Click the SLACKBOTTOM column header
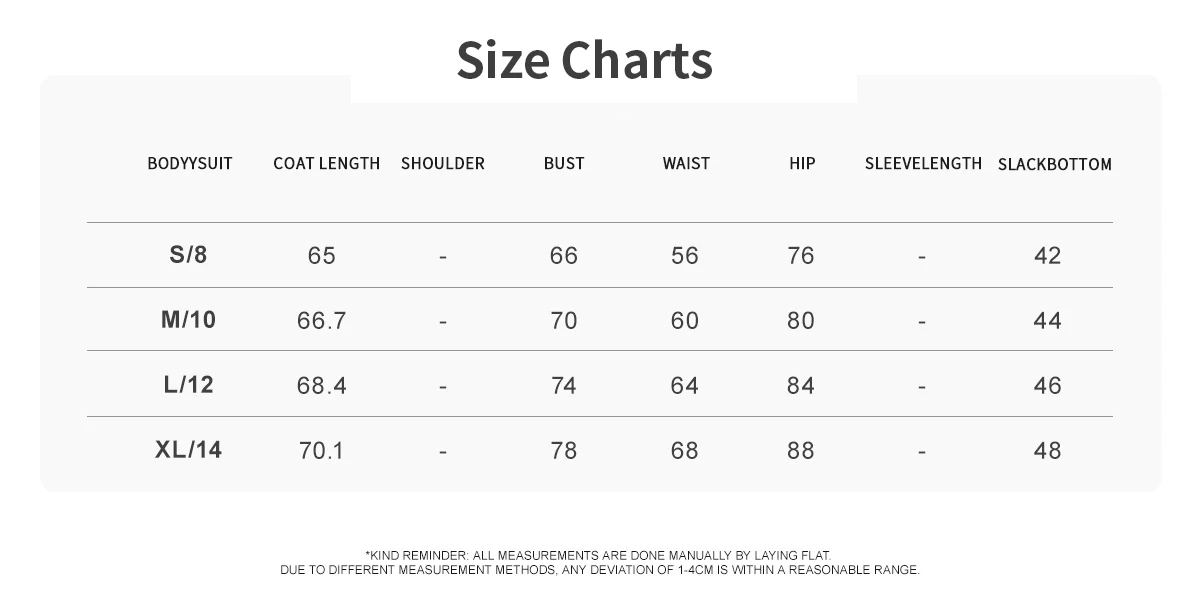The height and width of the screenshot is (613, 1200). pos(1054,164)
